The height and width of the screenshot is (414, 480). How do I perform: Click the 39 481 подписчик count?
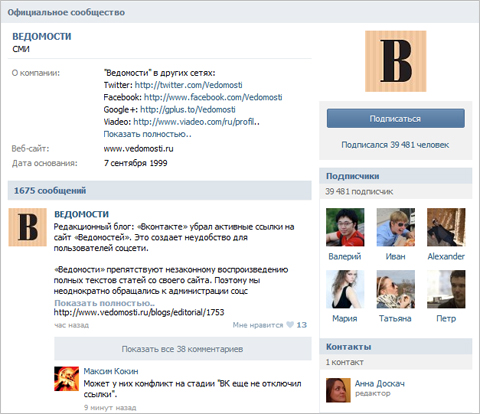(359, 192)
